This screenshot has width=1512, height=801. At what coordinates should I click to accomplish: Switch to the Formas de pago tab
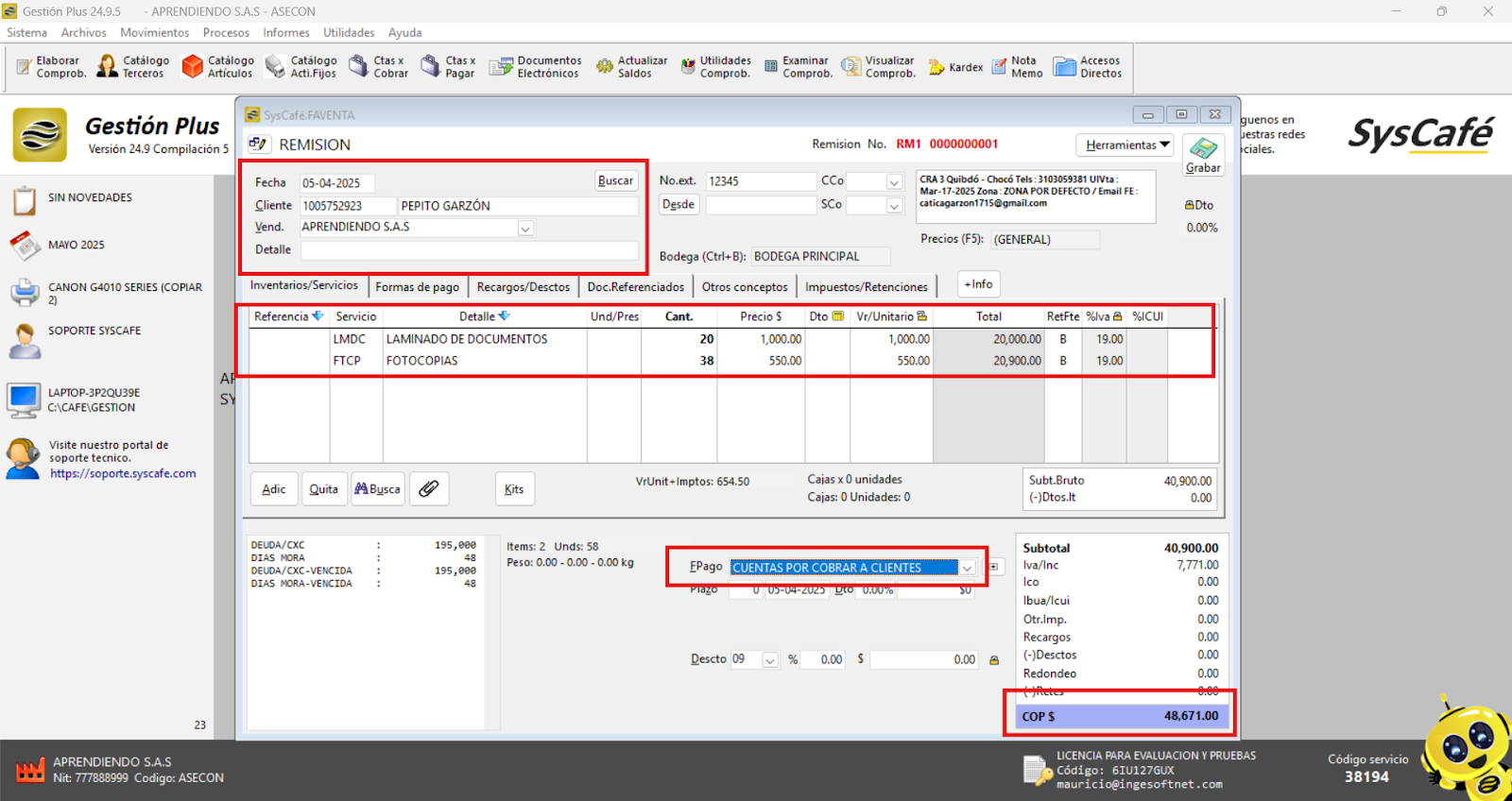tap(417, 287)
